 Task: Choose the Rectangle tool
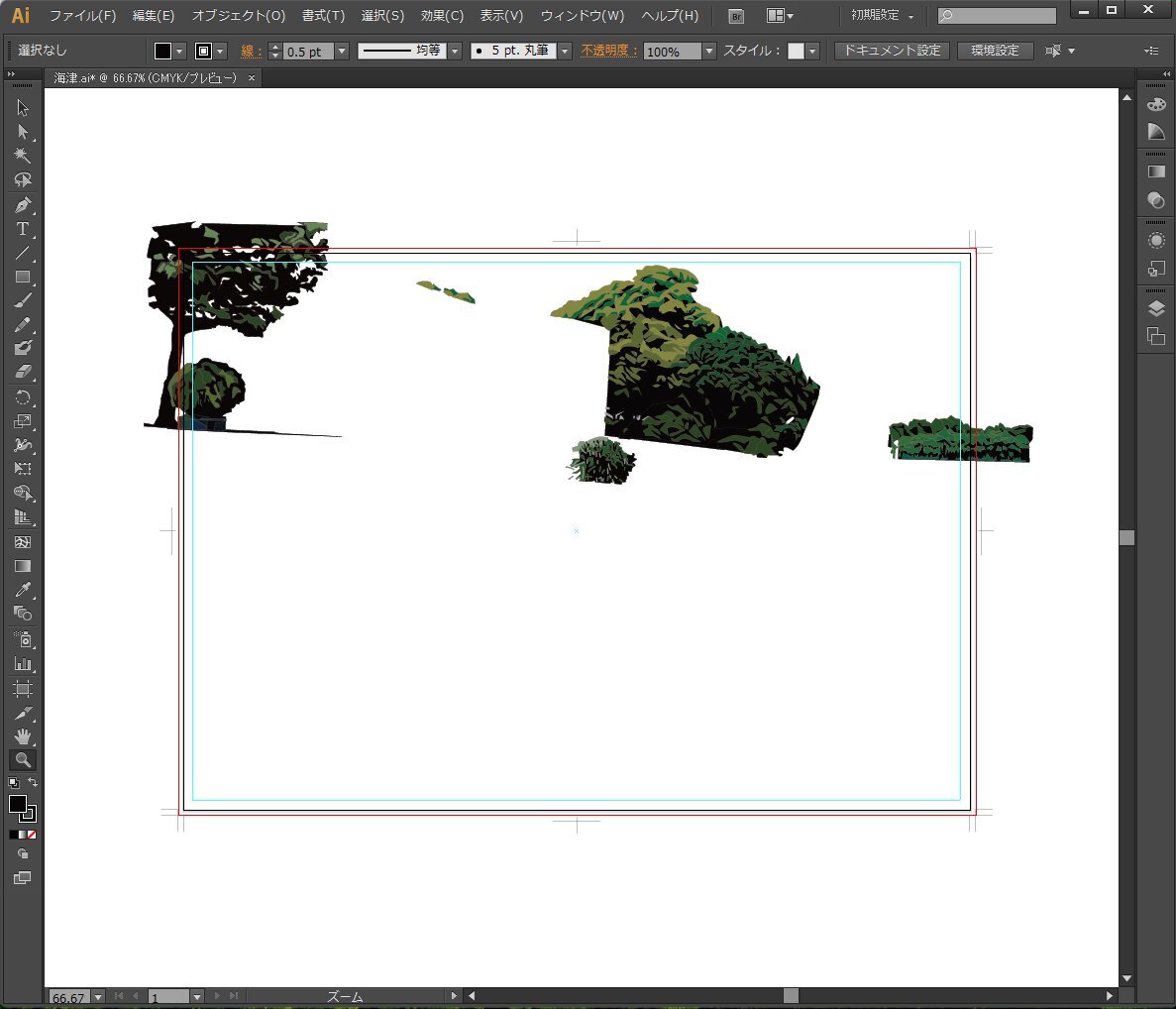click(23, 277)
